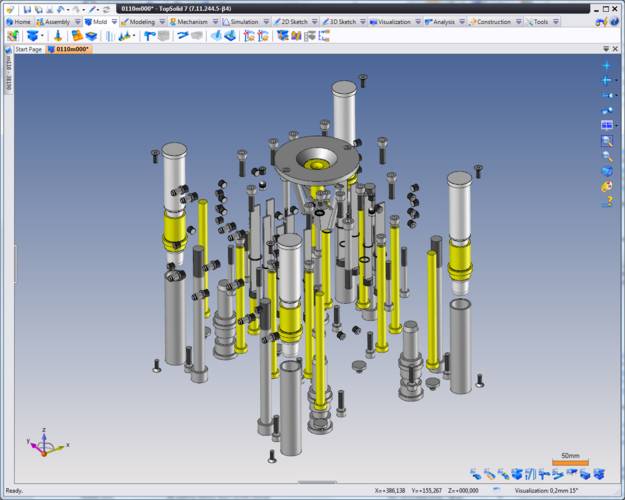The height and width of the screenshot is (500, 625).
Task: Click the color palette icon on right sidebar
Action: click(x=607, y=186)
